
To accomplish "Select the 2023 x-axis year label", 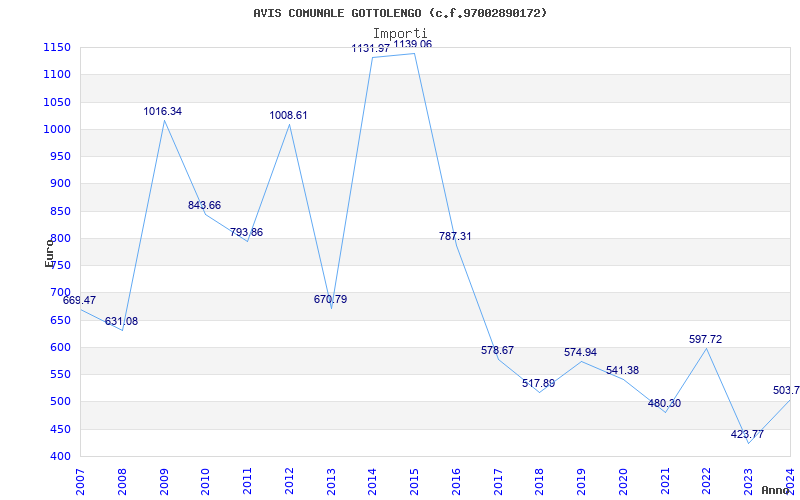I will pos(748,482).
